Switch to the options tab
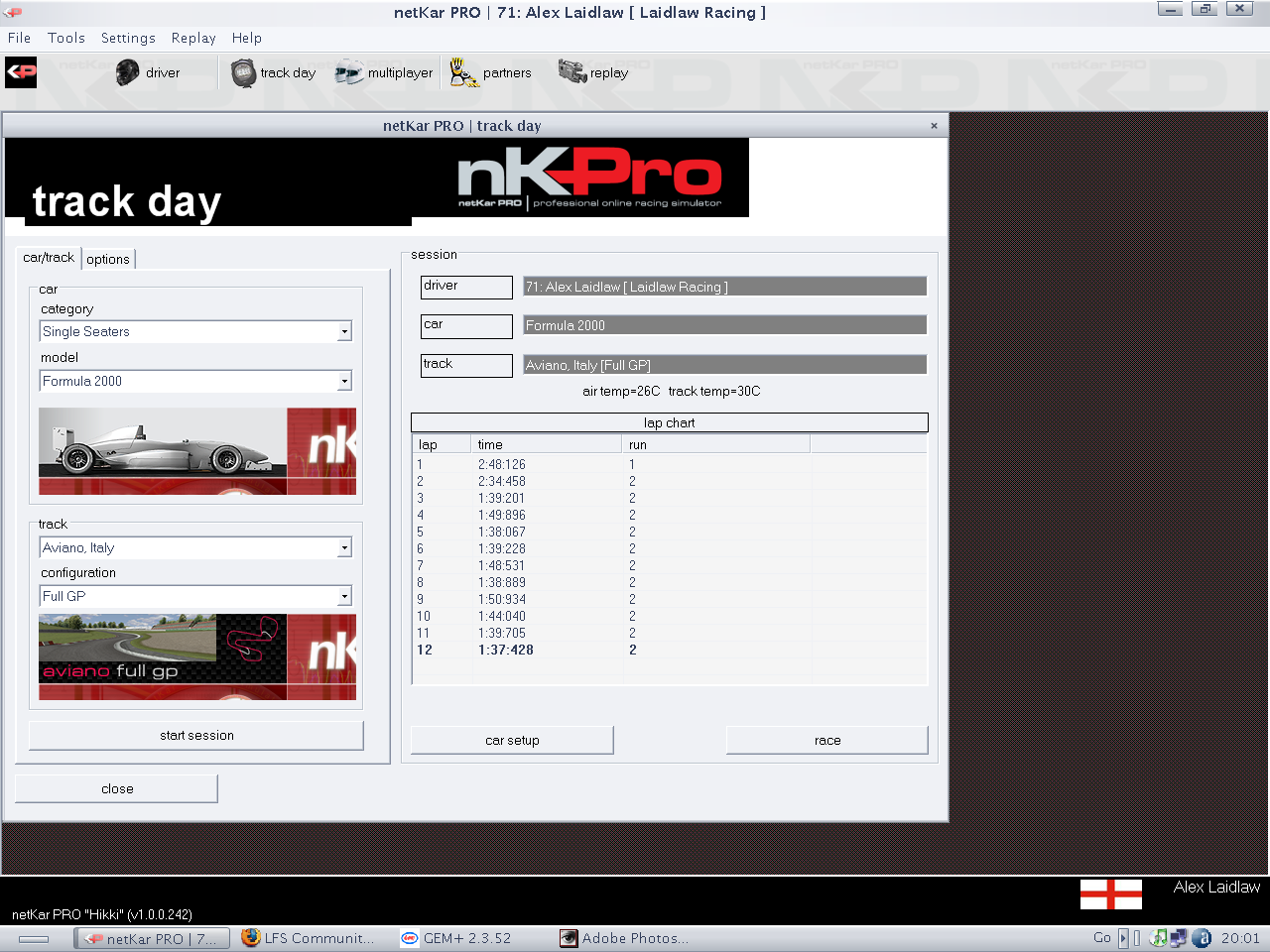1270x952 pixels. pyautogui.click(x=108, y=259)
